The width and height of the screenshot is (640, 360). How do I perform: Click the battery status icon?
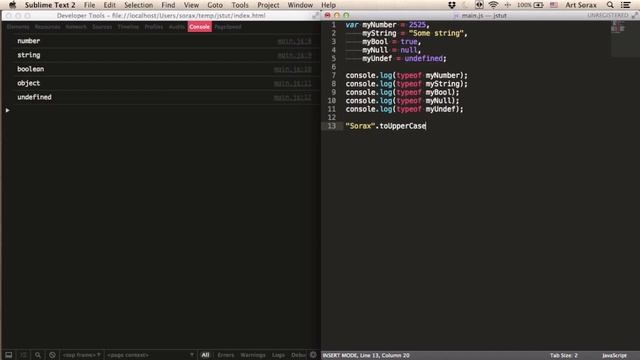(538, 5)
